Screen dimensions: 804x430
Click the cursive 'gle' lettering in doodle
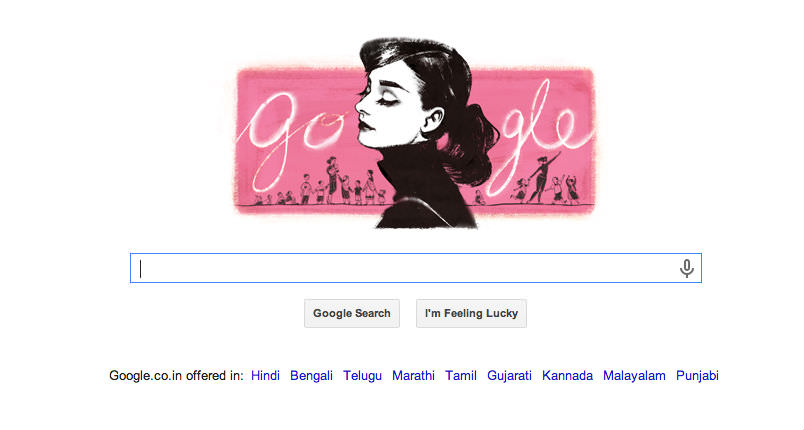538,136
